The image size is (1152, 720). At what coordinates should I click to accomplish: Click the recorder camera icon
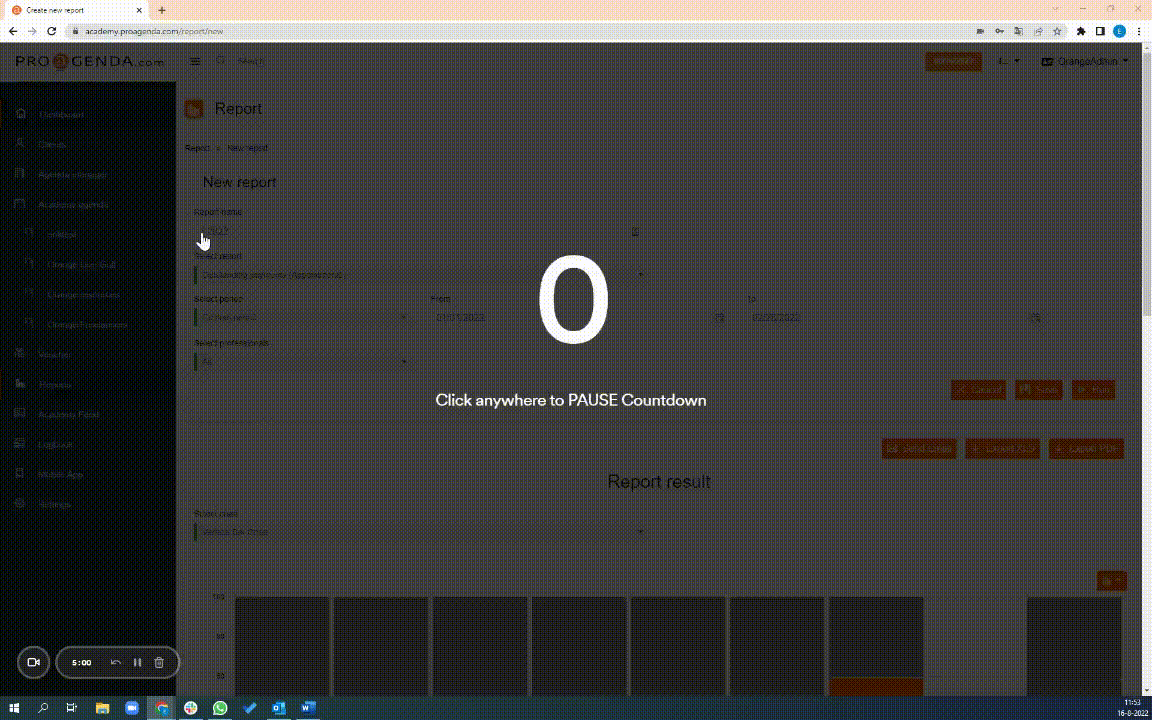pos(33,662)
